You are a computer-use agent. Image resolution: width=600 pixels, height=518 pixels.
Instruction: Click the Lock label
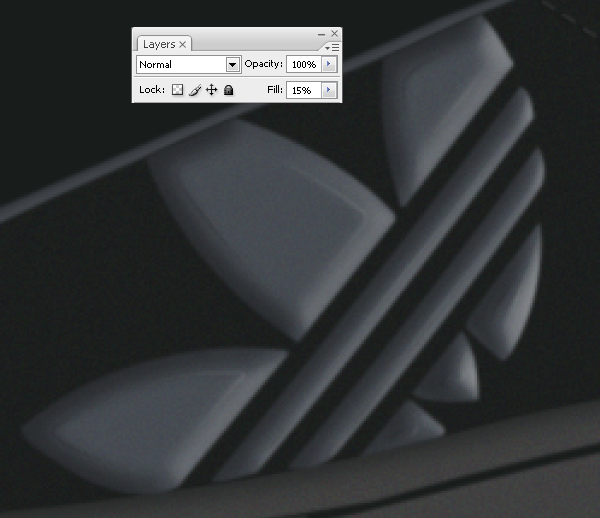[152, 90]
